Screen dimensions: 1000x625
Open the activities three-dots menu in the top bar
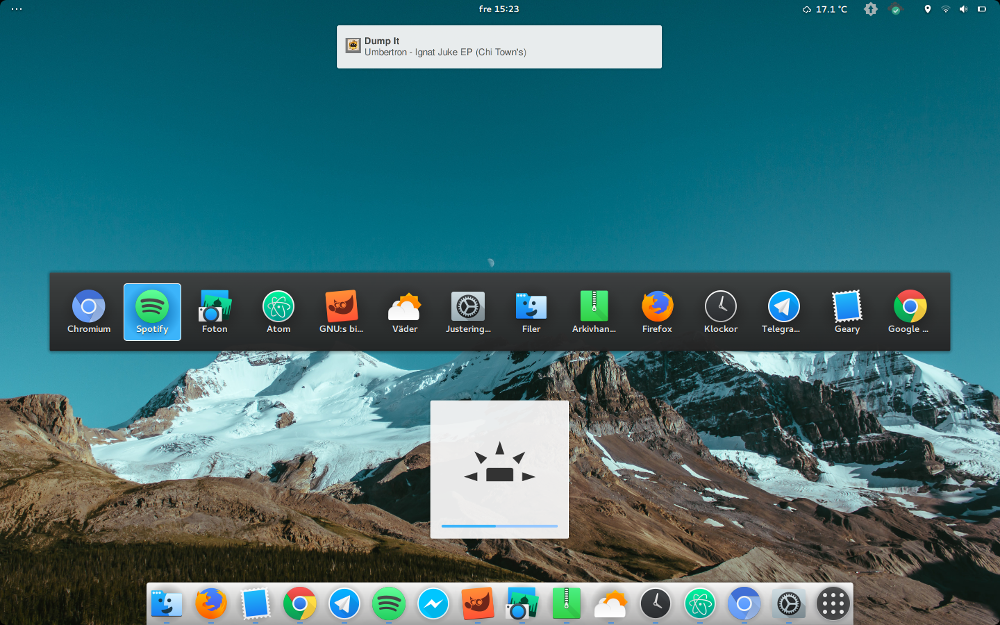[x=17, y=9]
